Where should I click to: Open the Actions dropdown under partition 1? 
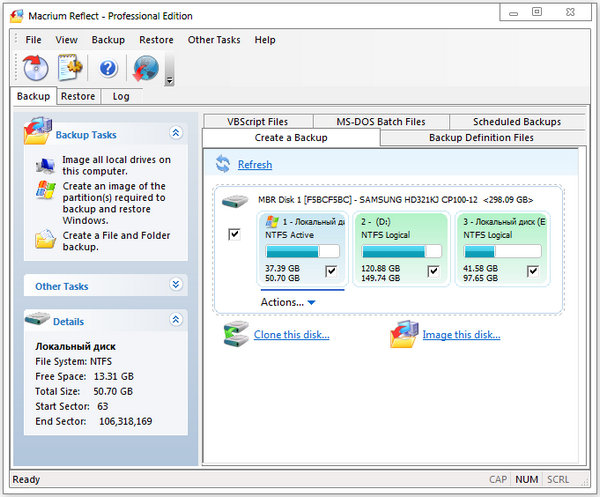(x=288, y=302)
